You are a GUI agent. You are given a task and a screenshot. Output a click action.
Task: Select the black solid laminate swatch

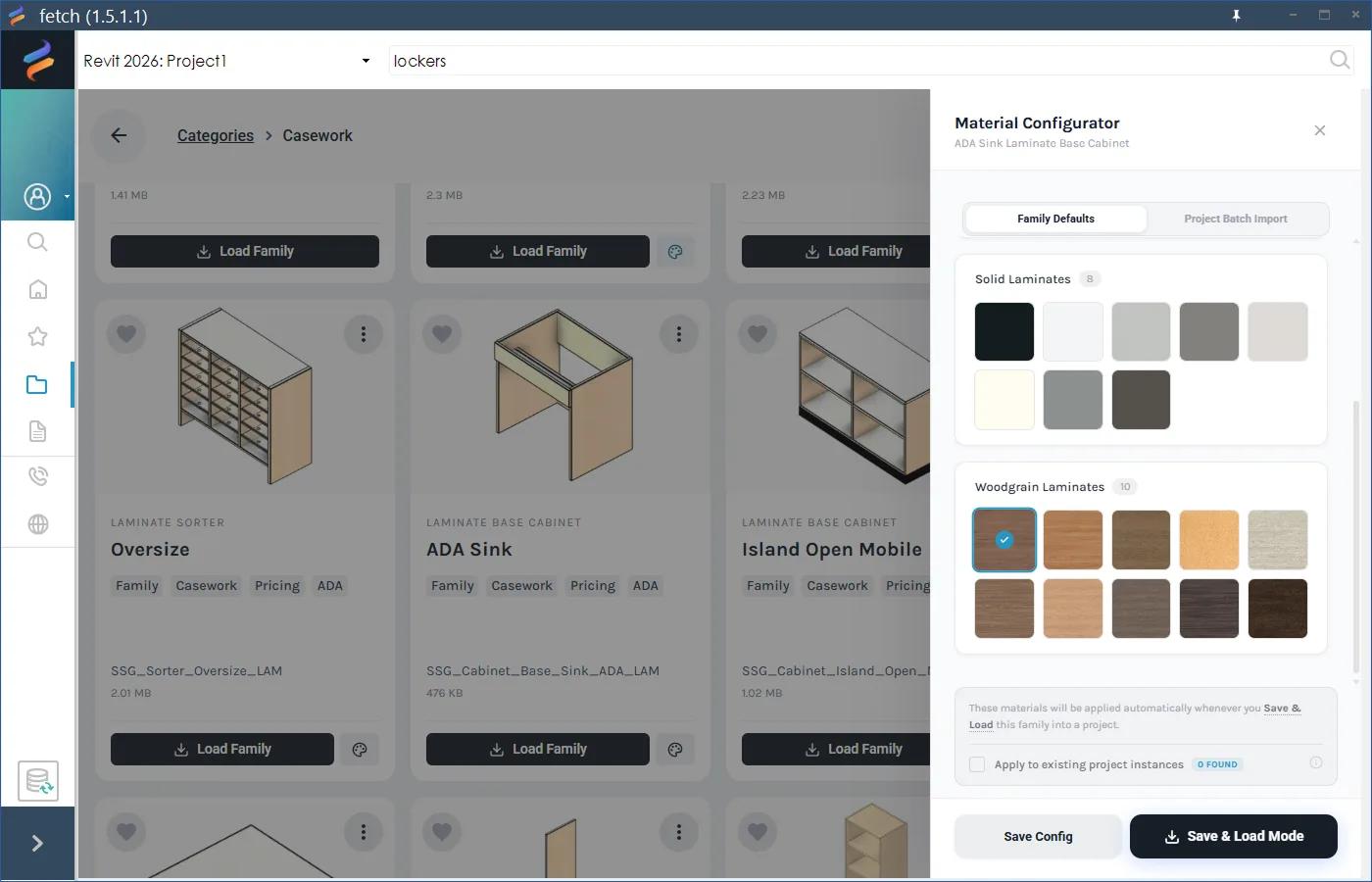1004,331
